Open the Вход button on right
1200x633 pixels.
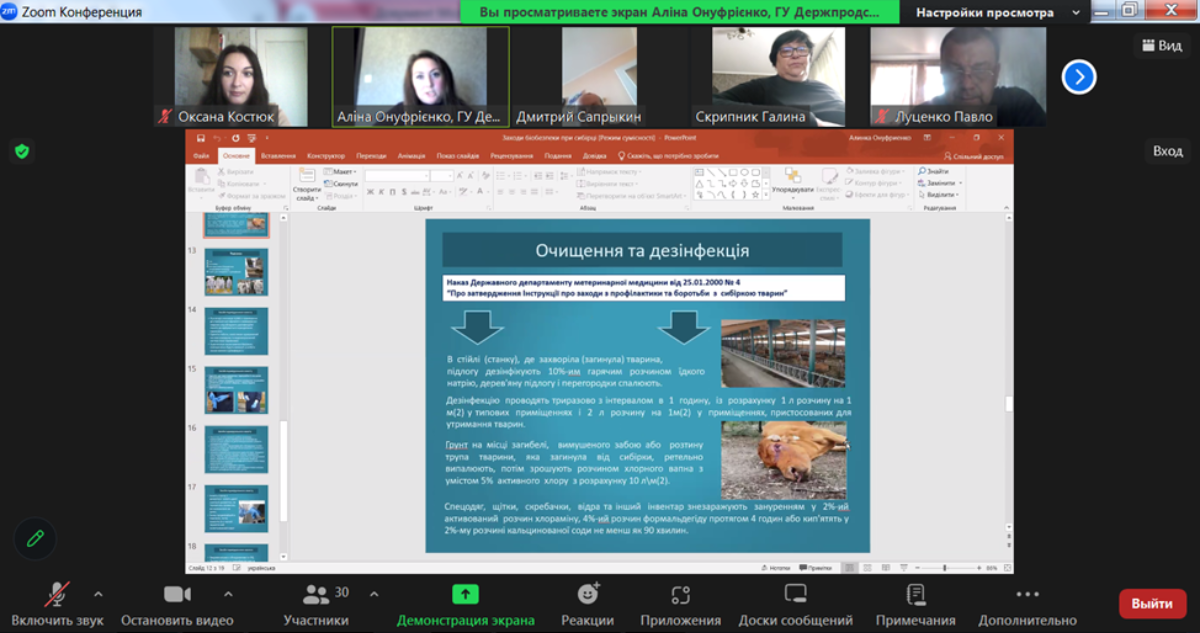click(1167, 151)
